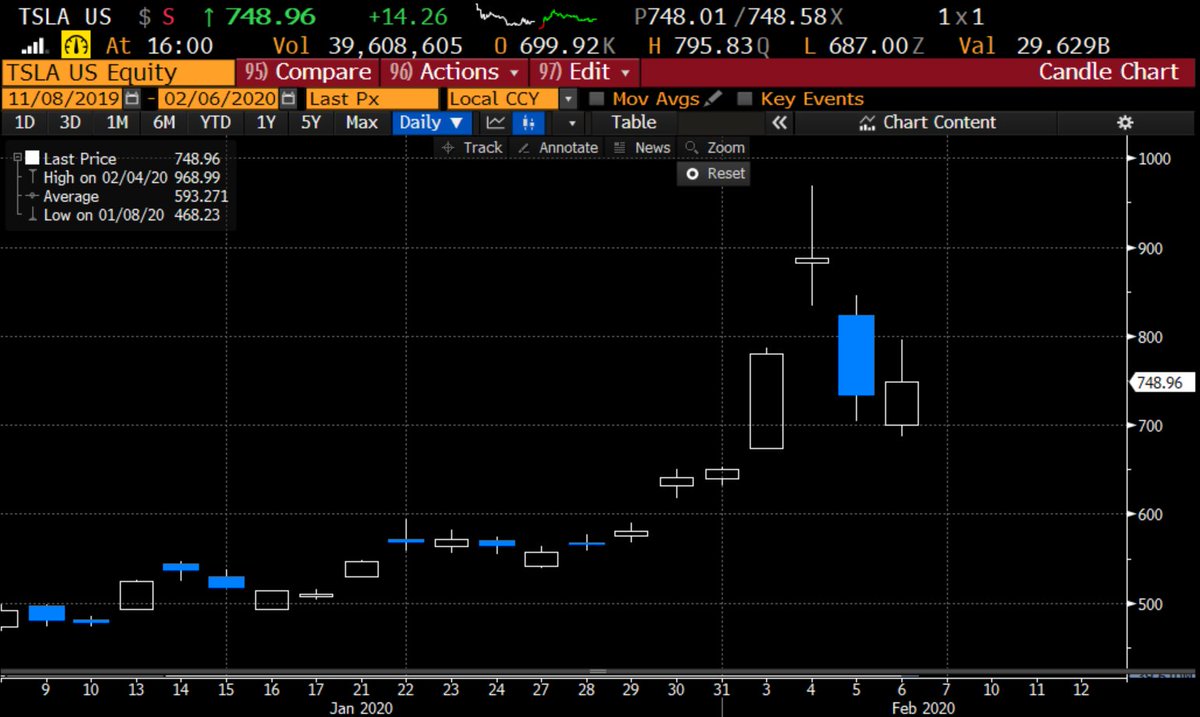This screenshot has width=1200, height=717.
Task: Open the Edit dropdown menu
Action: coord(585,72)
